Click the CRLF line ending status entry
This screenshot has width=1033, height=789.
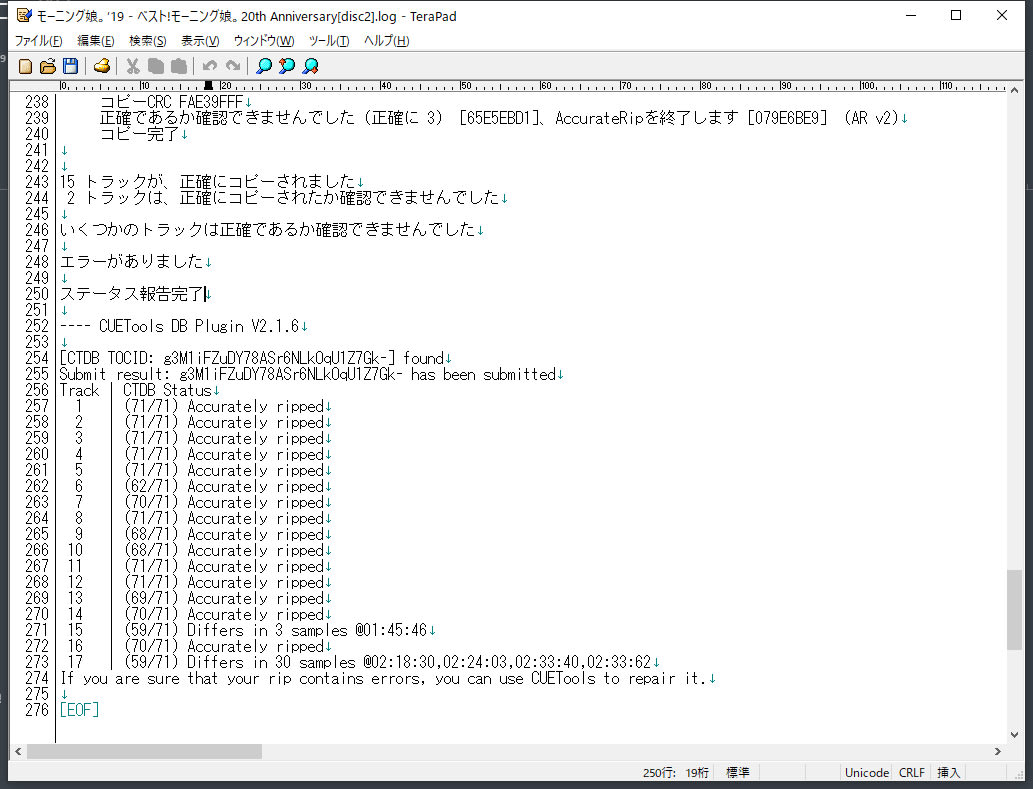click(x=912, y=773)
